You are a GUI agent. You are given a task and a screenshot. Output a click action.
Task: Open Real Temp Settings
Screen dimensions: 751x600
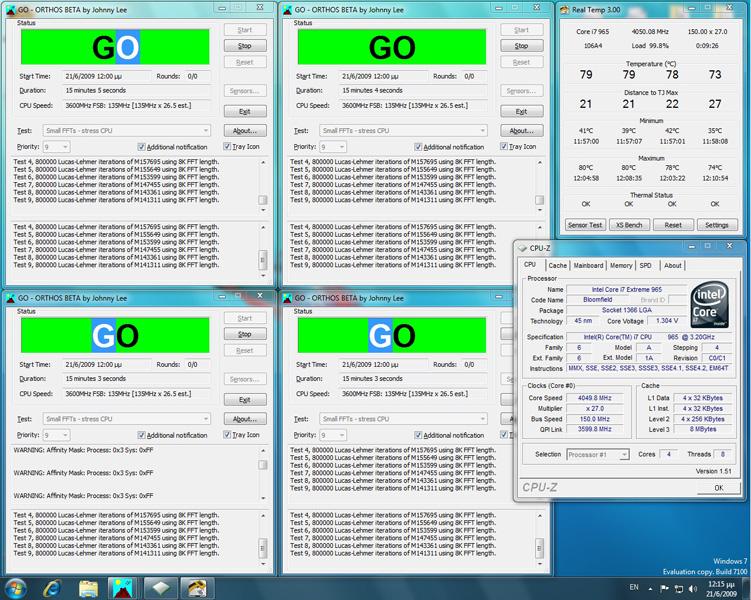point(717,225)
